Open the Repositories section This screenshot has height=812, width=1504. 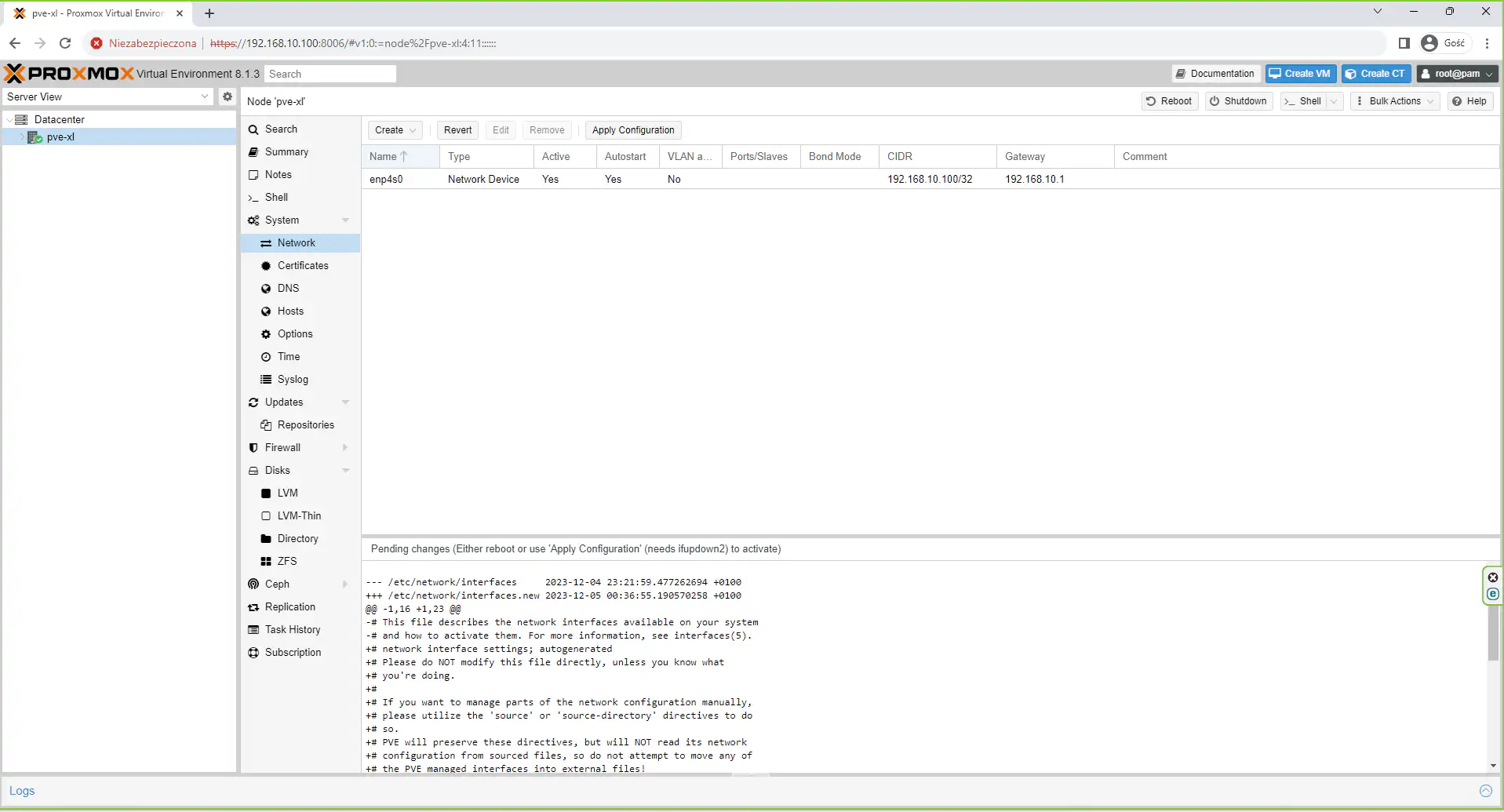pyautogui.click(x=305, y=425)
